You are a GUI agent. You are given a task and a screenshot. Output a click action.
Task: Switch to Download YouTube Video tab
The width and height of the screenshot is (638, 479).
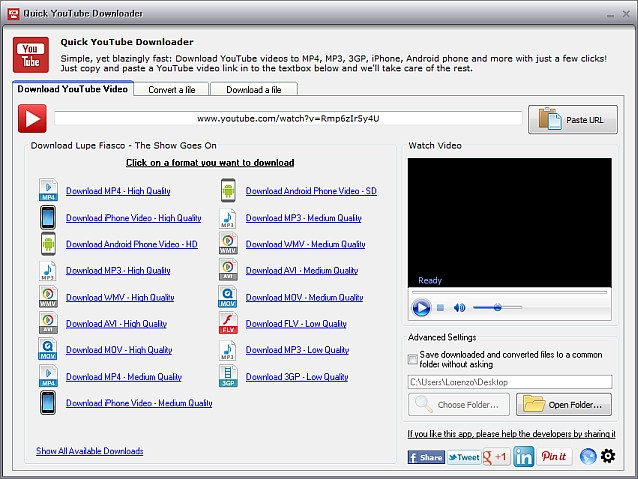pyautogui.click(x=72, y=89)
